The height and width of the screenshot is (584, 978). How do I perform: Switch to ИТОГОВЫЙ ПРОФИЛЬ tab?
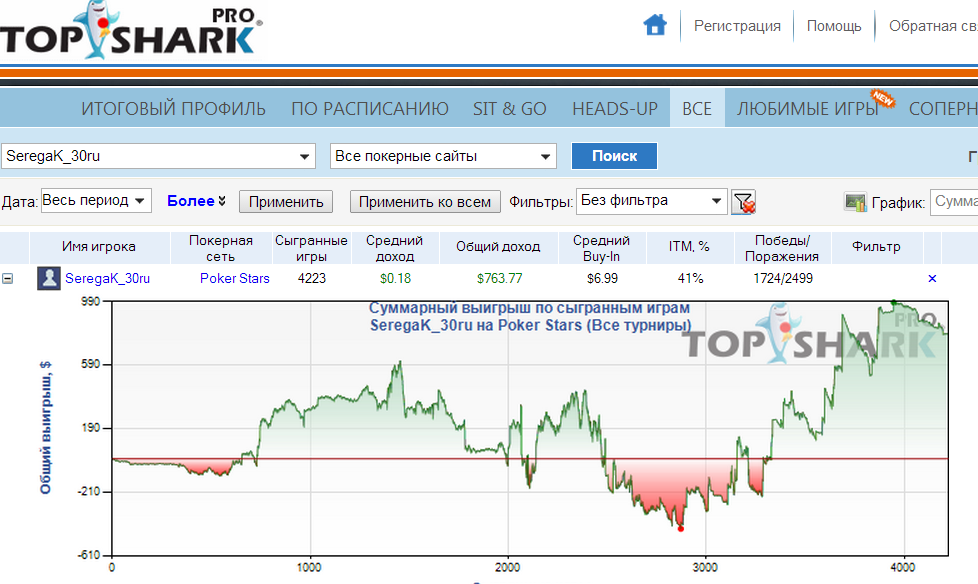pos(173,109)
